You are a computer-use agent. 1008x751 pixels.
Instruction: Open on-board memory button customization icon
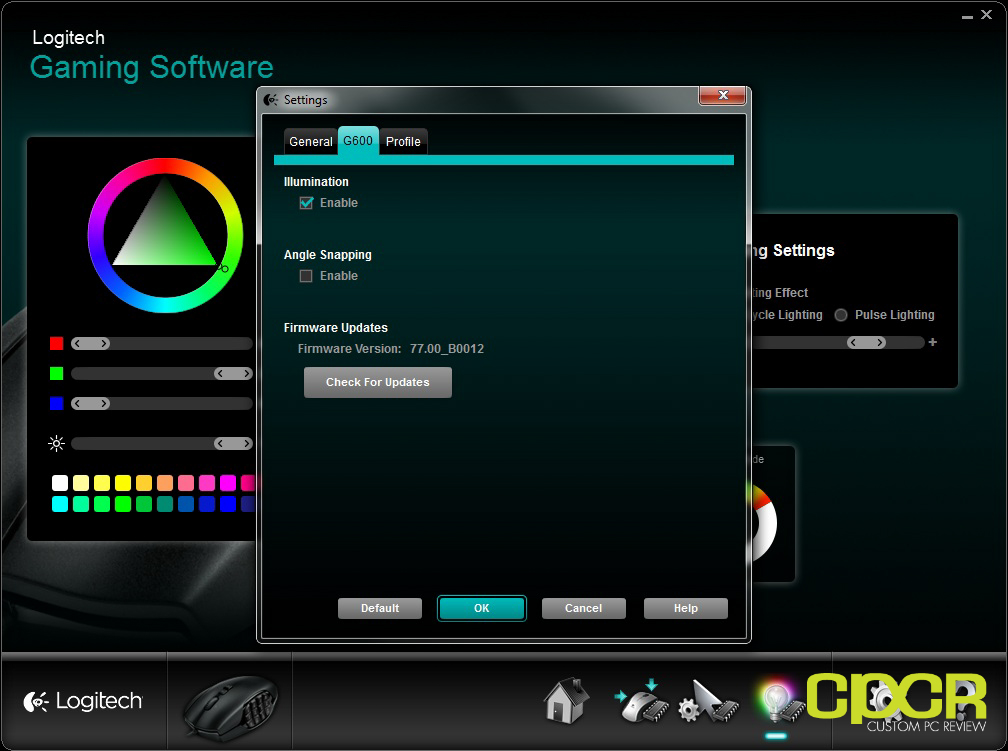click(x=641, y=701)
